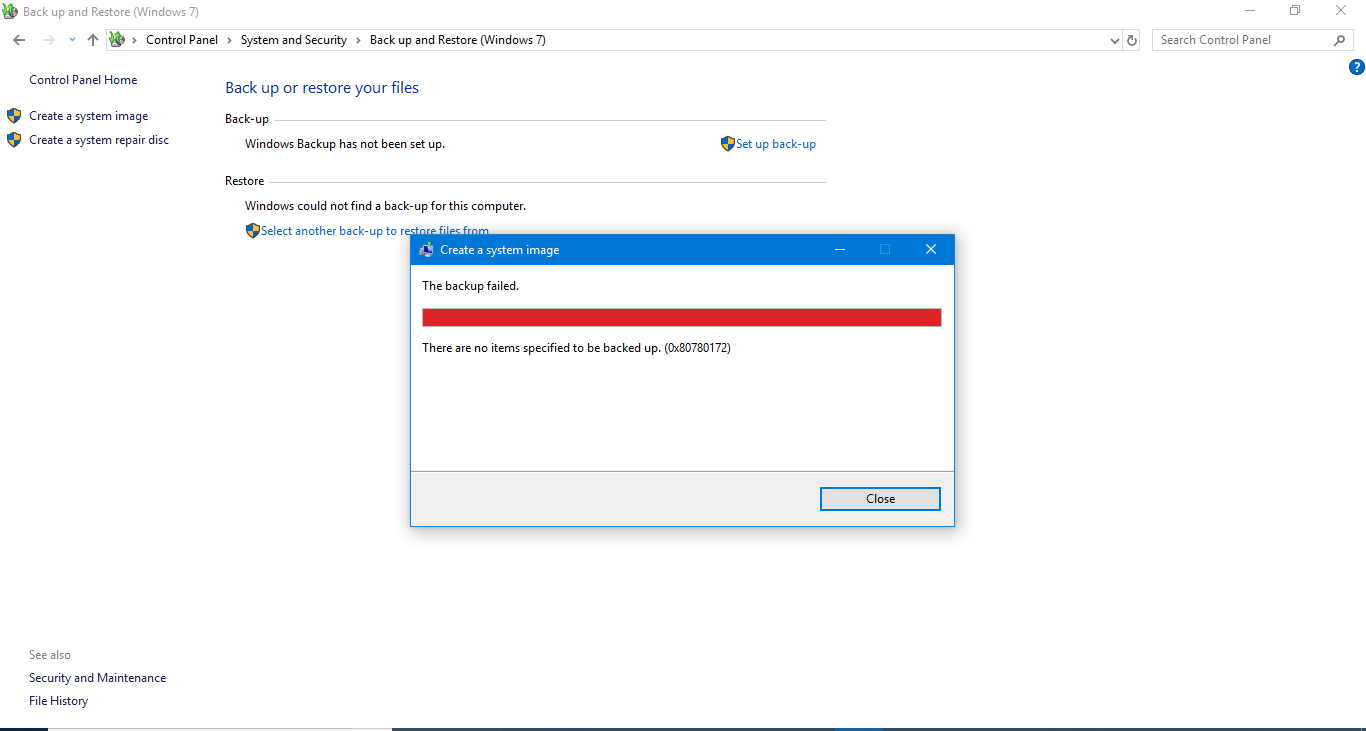Click Create a system image dialog icon
Screen dimensions: 1366x731
[x=427, y=250]
